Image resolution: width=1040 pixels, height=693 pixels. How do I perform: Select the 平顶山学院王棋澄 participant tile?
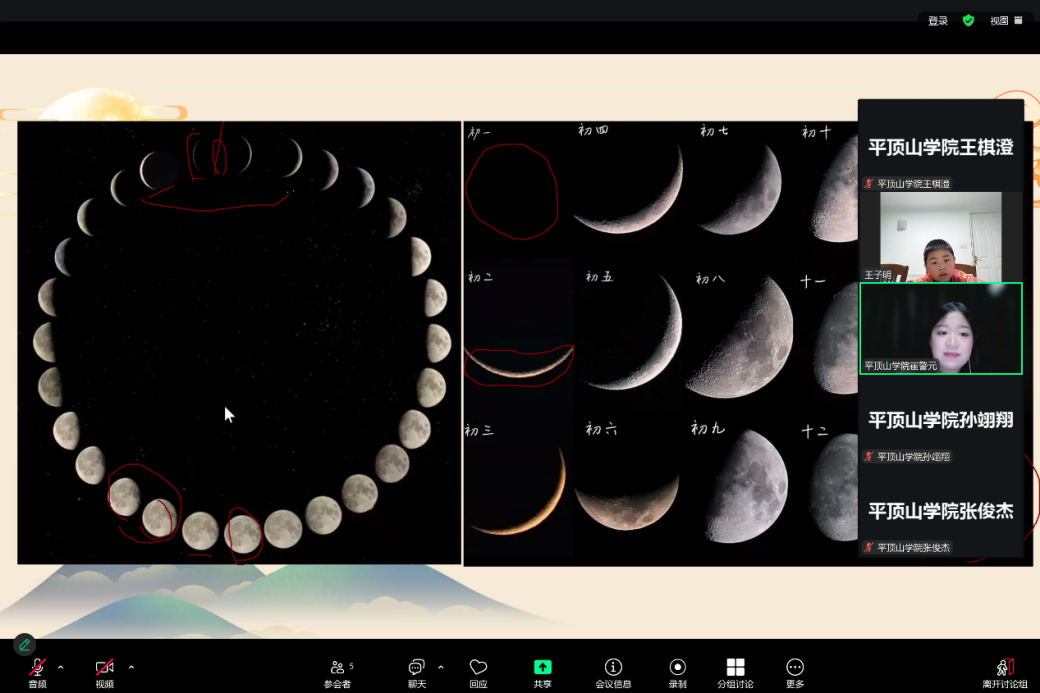tap(940, 147)
